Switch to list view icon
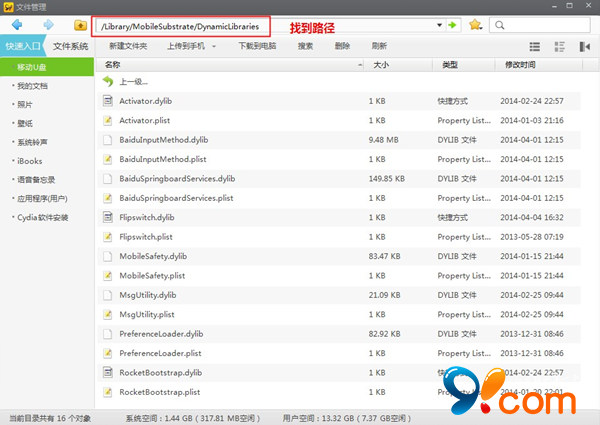600x425 pixels. click(x=534, y=47)
